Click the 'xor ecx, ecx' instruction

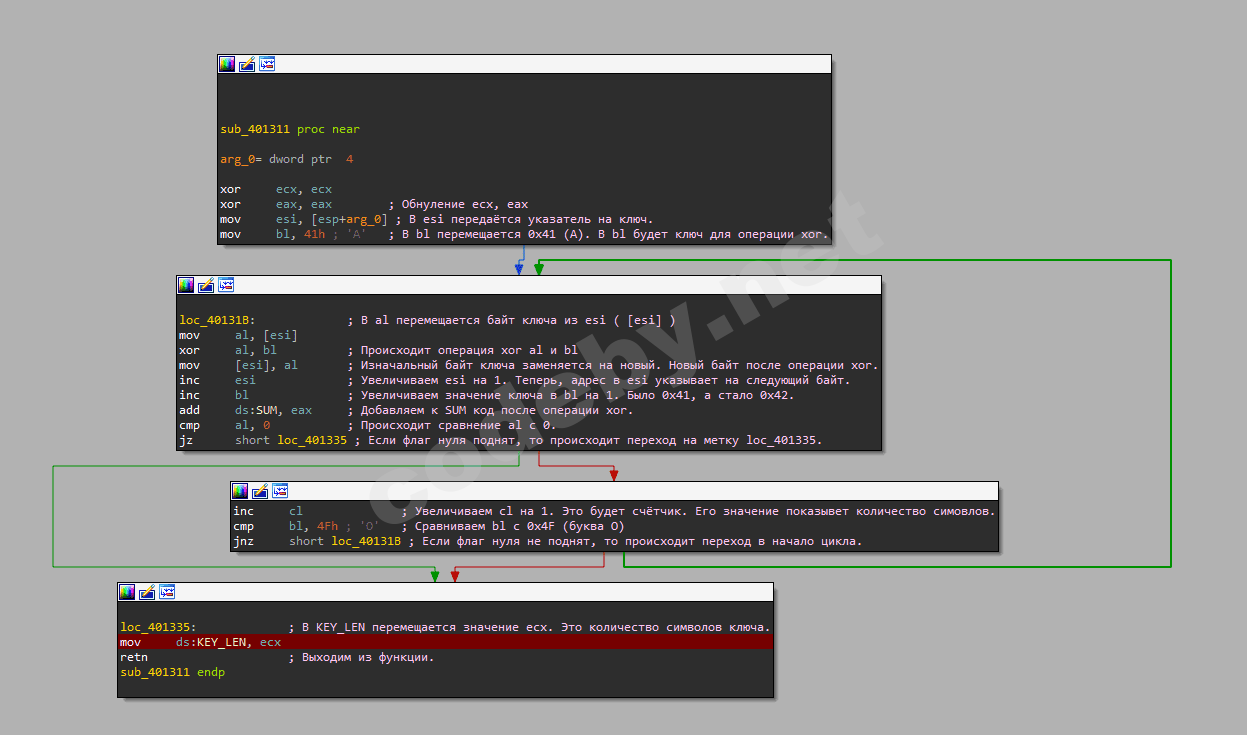[276, 189]
